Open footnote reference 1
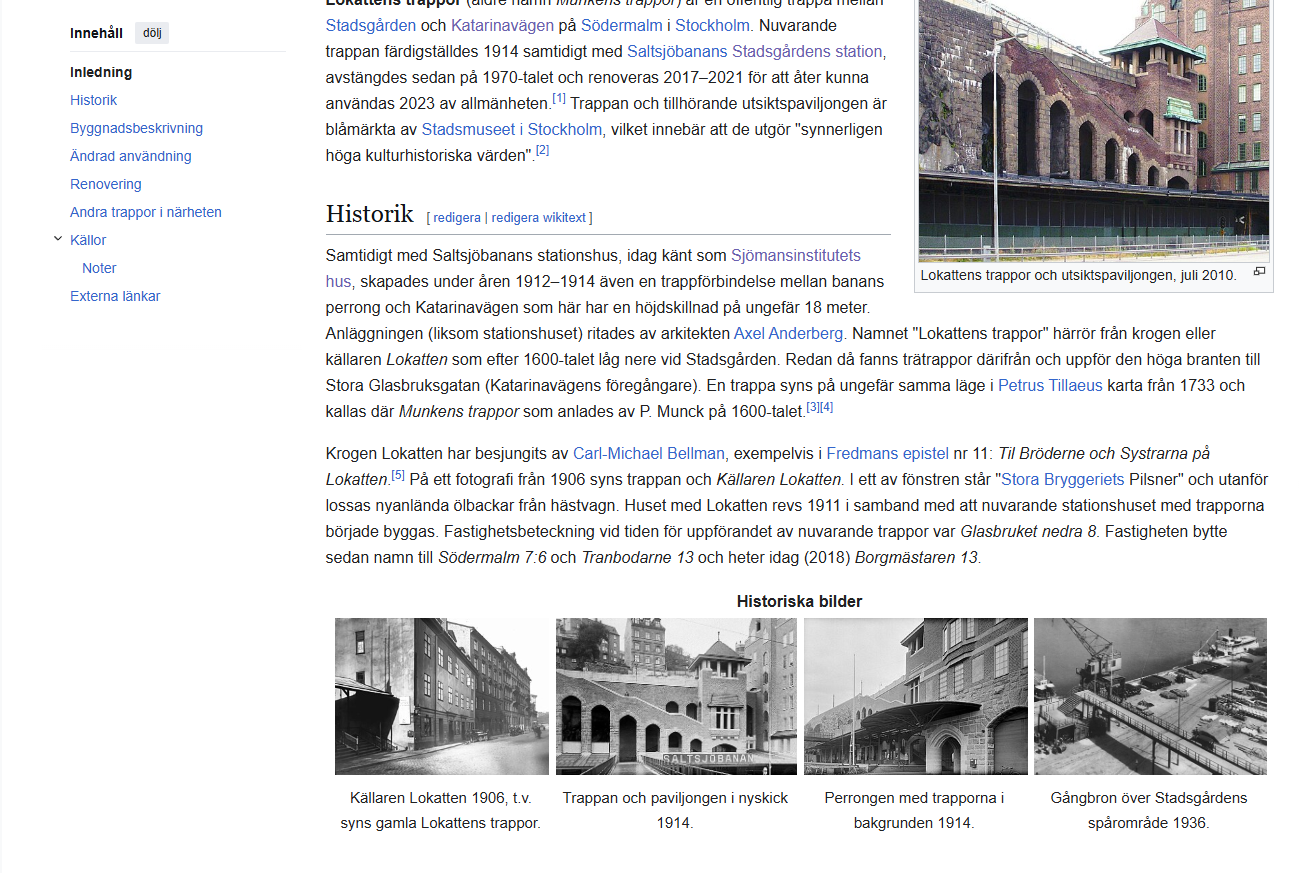The width and height of the screenshot is (1299, 873). tap(559, 98)
